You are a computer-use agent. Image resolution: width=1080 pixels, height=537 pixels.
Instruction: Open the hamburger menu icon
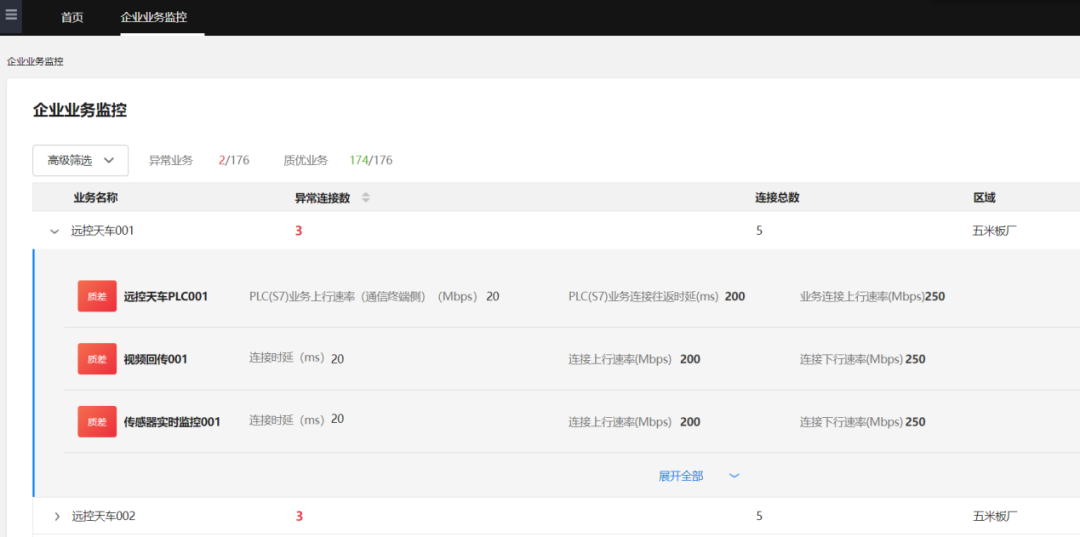pos(11,16)
